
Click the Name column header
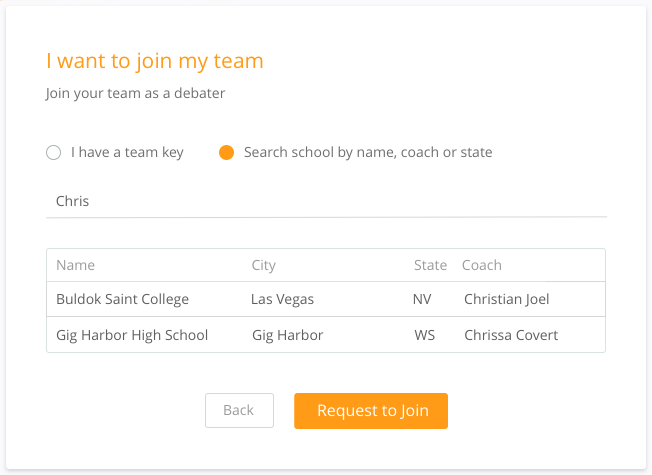coord(76,265)
